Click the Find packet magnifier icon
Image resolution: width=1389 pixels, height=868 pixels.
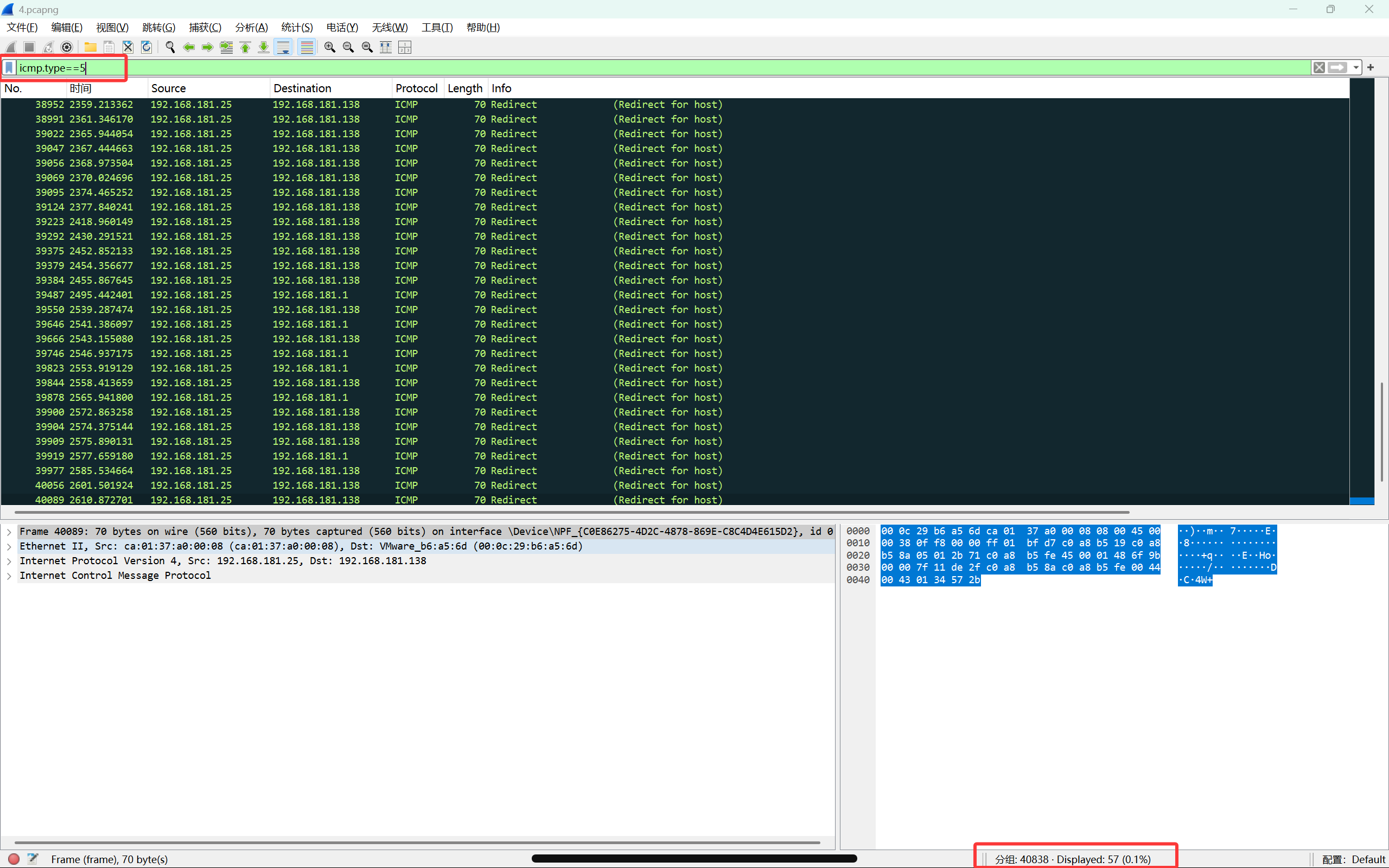(x=170, y=47)
